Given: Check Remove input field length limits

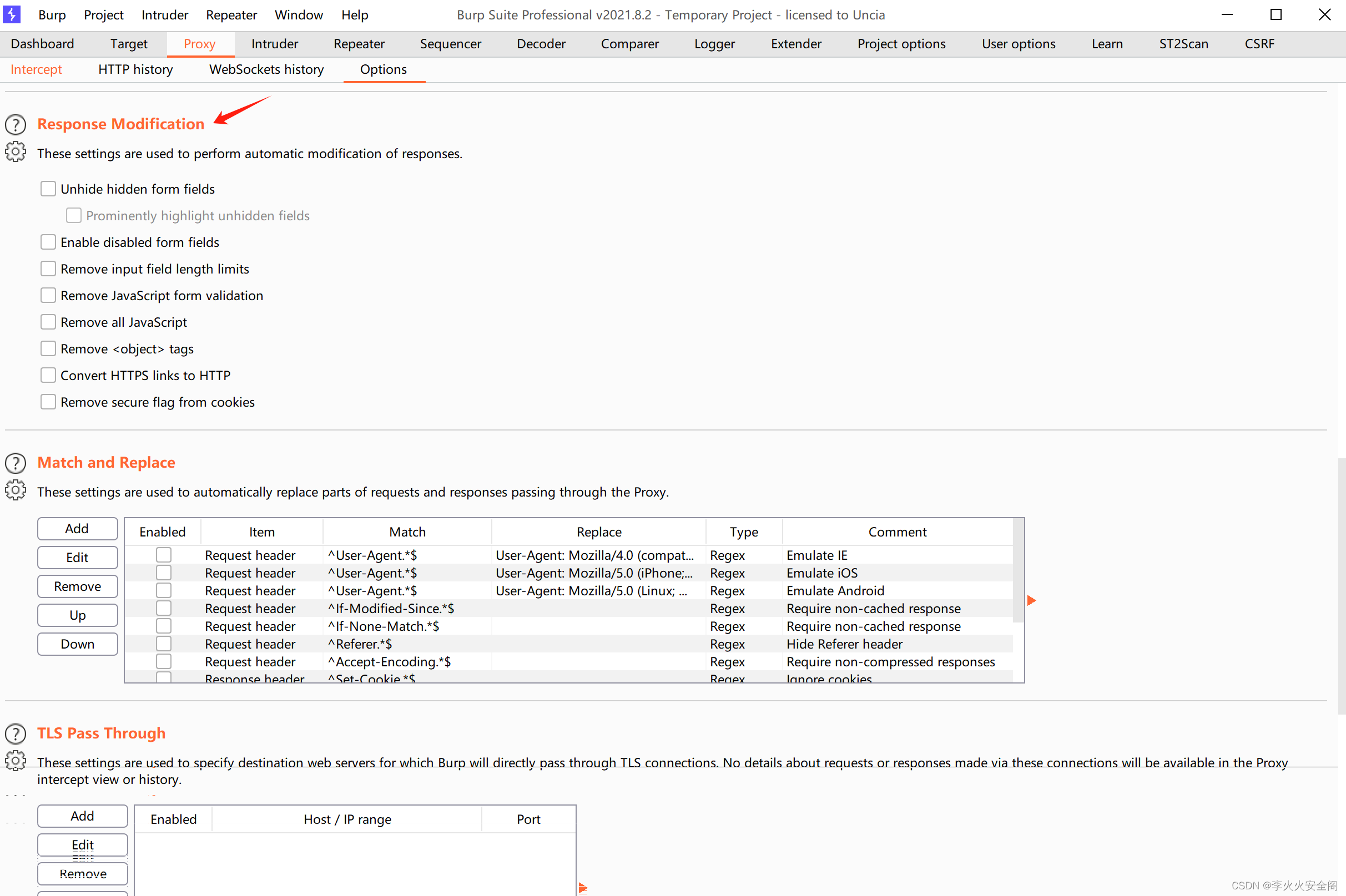Looking at the screenshot, I should click(48, 269).
